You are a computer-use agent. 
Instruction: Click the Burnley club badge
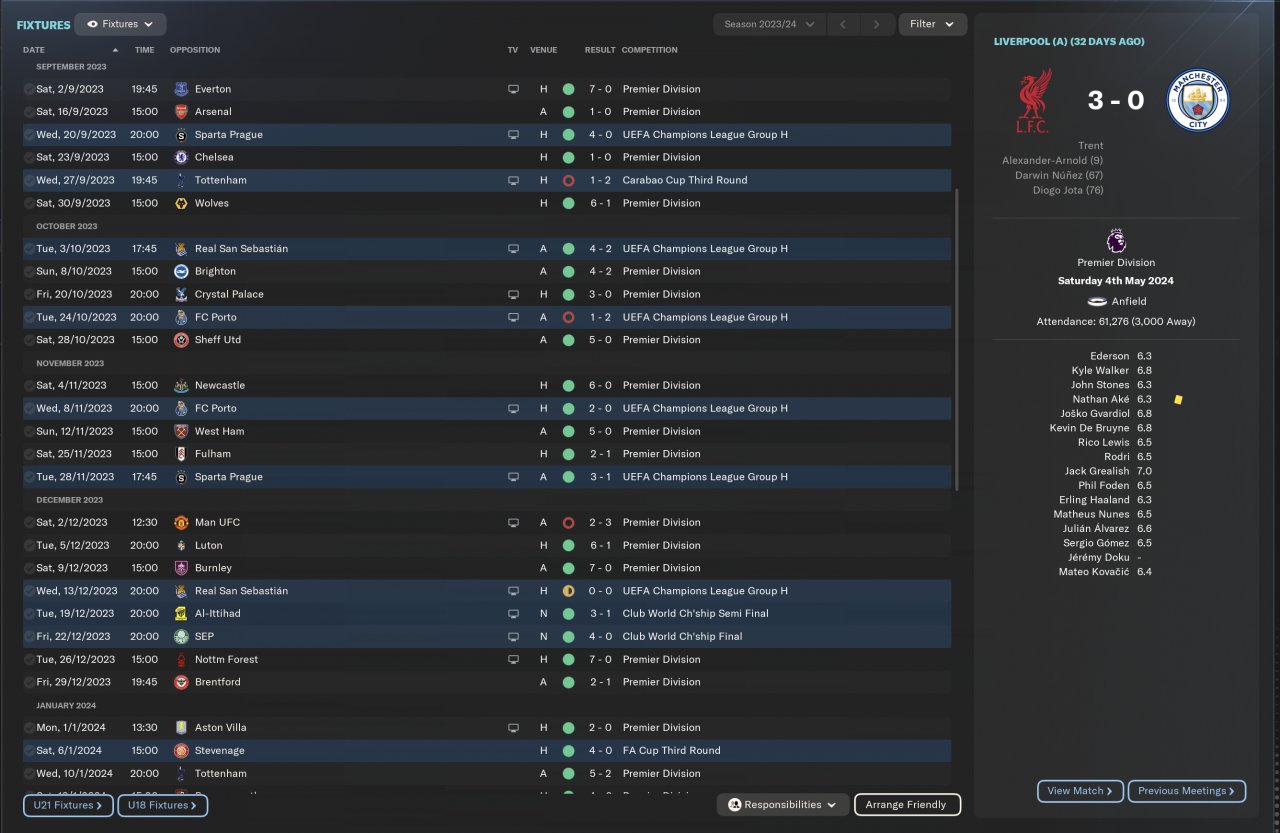tap(181, 568)
